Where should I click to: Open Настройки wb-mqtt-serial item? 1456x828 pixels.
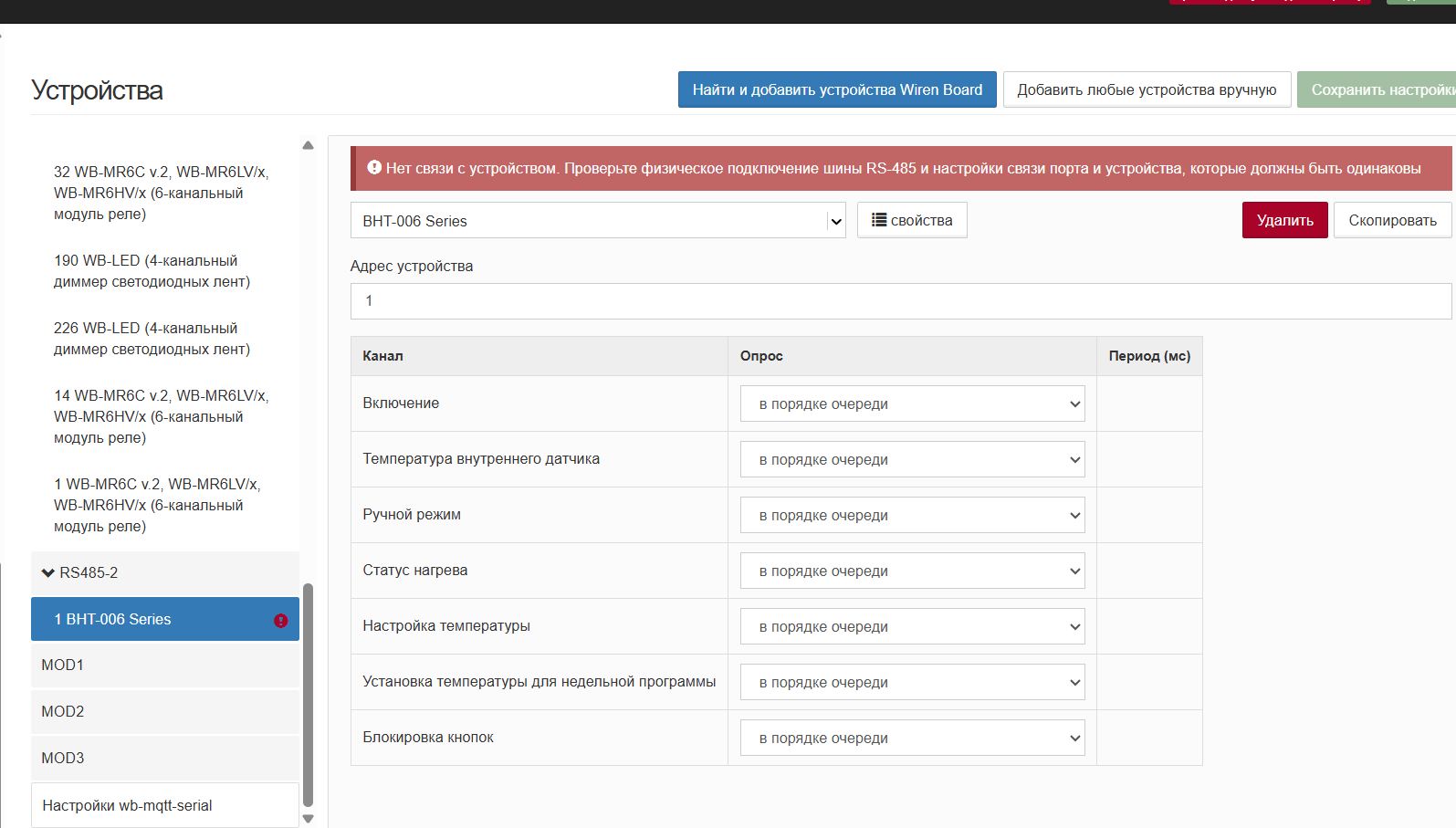[x=164, y=805]
